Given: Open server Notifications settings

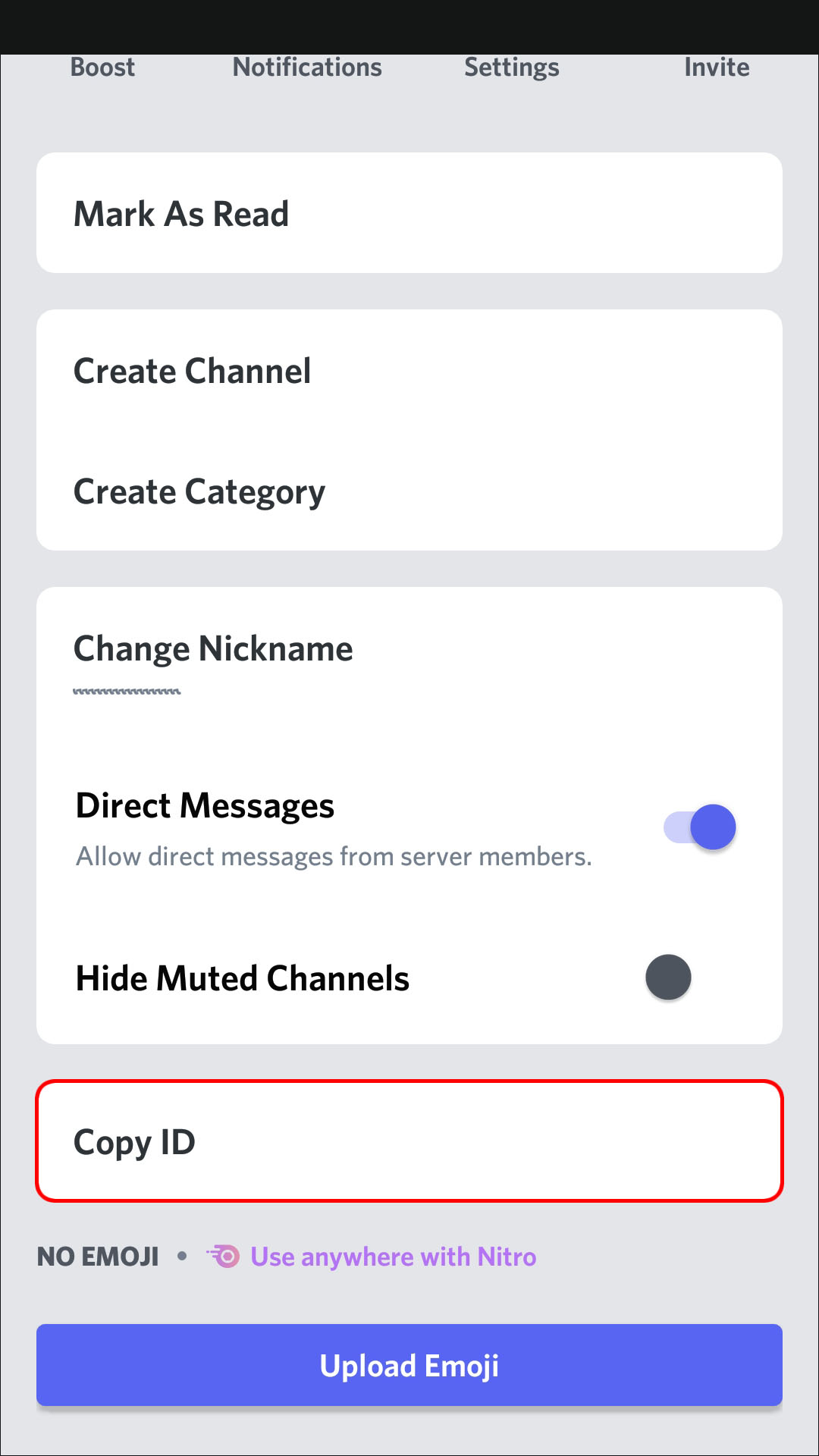Looking at the screenshot, I should pyautogui.click(x=307, y=67).
